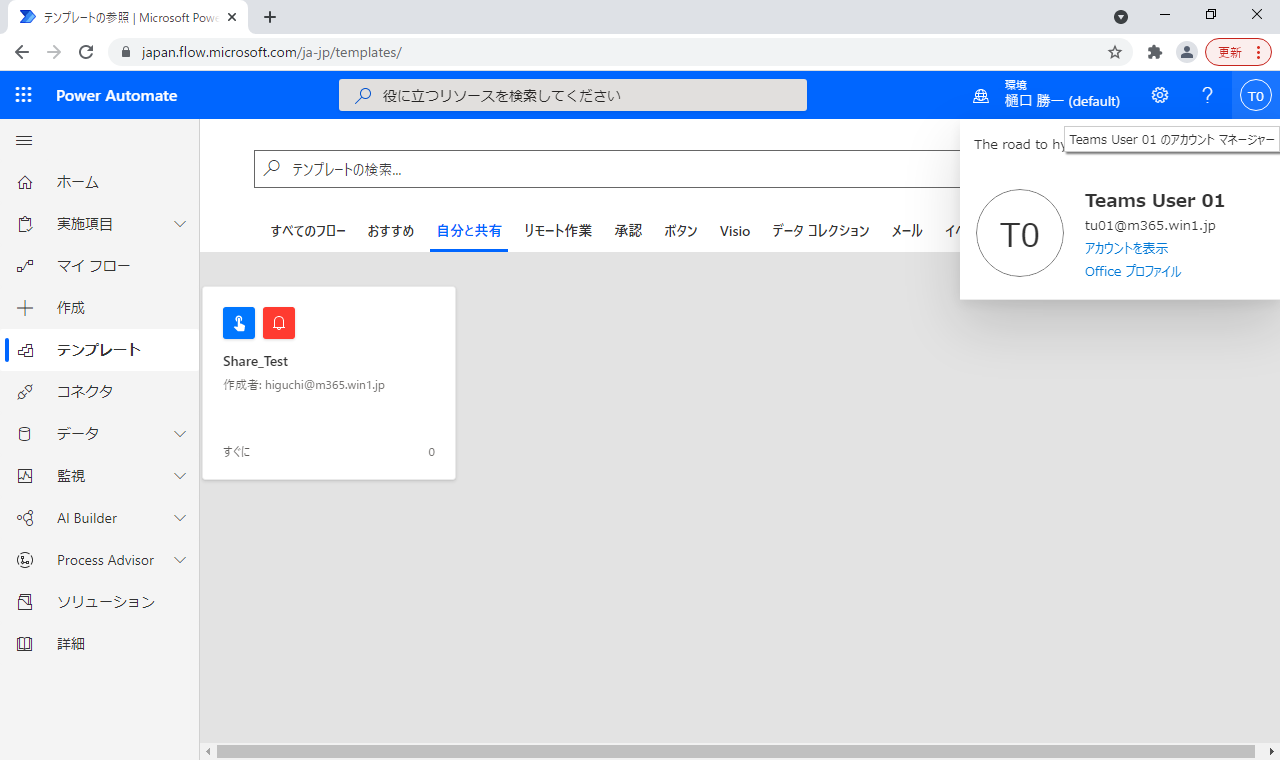Select the おすすめ tab
The height and width of the screenshot is (760, 1280).
tap(391, 231)
